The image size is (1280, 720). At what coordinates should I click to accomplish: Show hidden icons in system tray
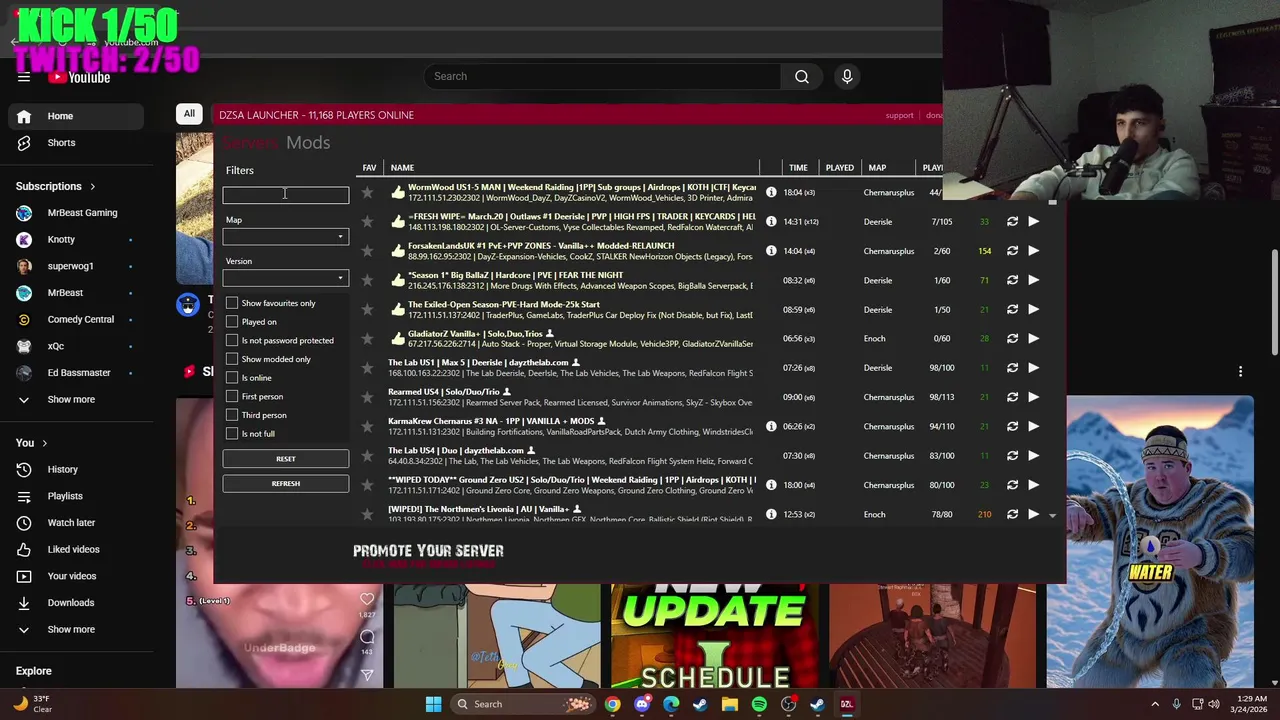tap(1155, 704)
